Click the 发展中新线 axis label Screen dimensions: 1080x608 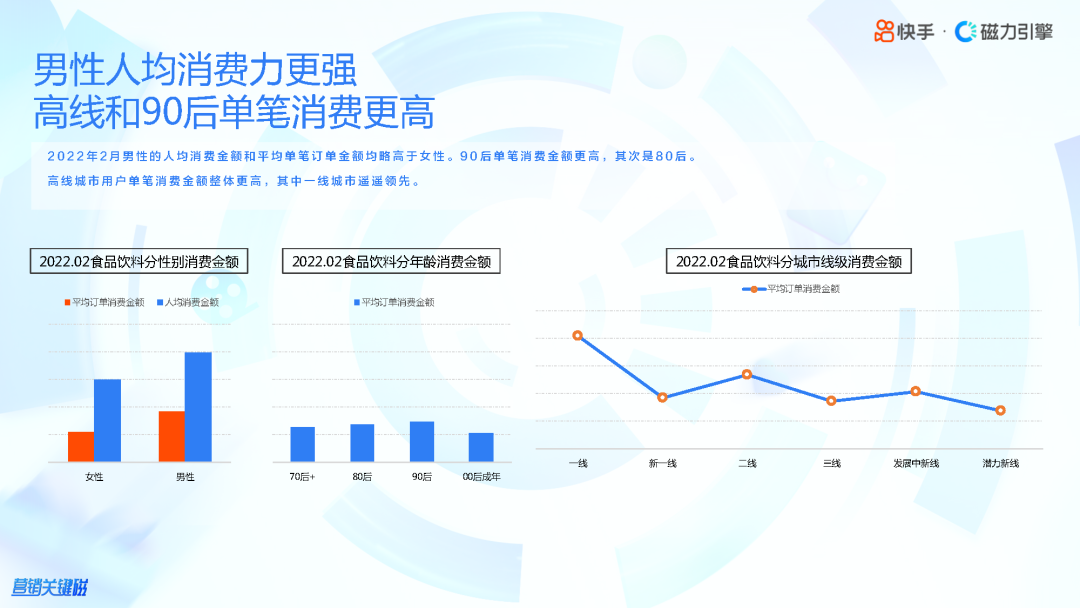tap(916, 463)
